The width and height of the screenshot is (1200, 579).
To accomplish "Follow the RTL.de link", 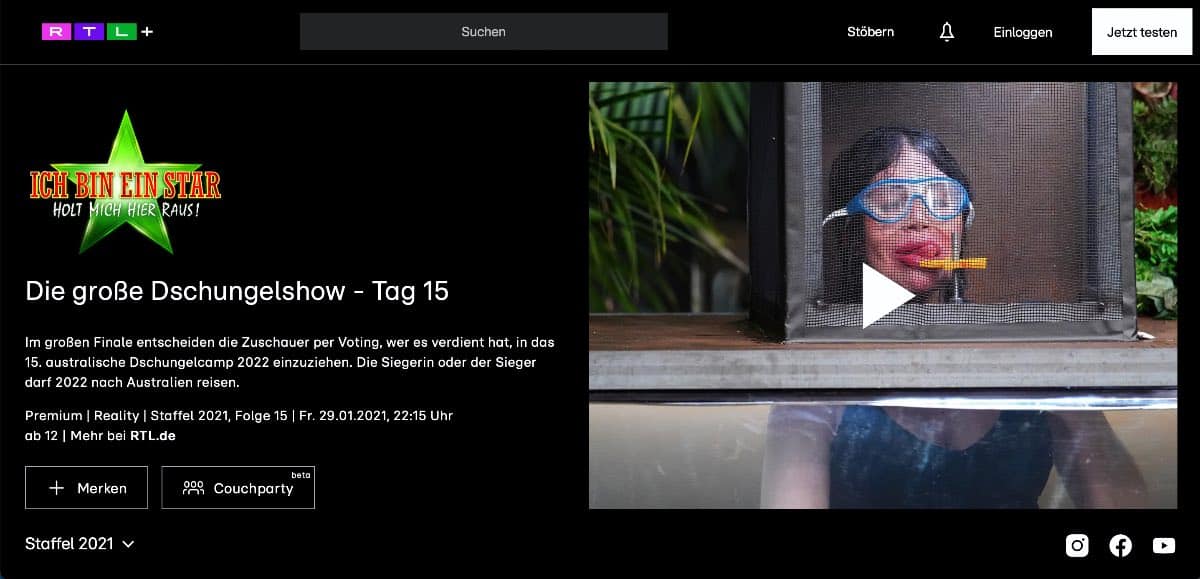I will [x=153, y=435].
